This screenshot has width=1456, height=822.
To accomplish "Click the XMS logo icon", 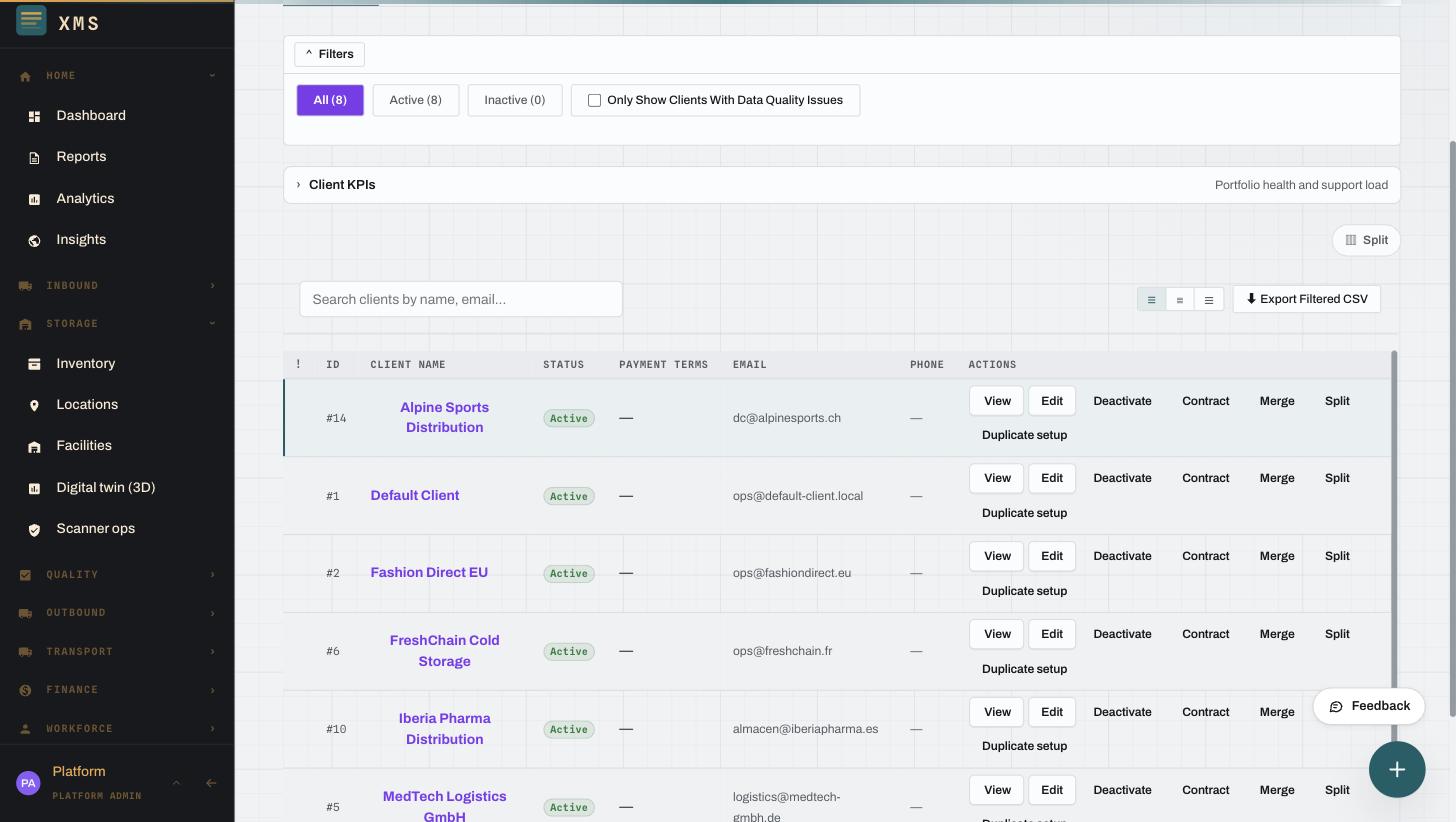I will coord(31,19).
